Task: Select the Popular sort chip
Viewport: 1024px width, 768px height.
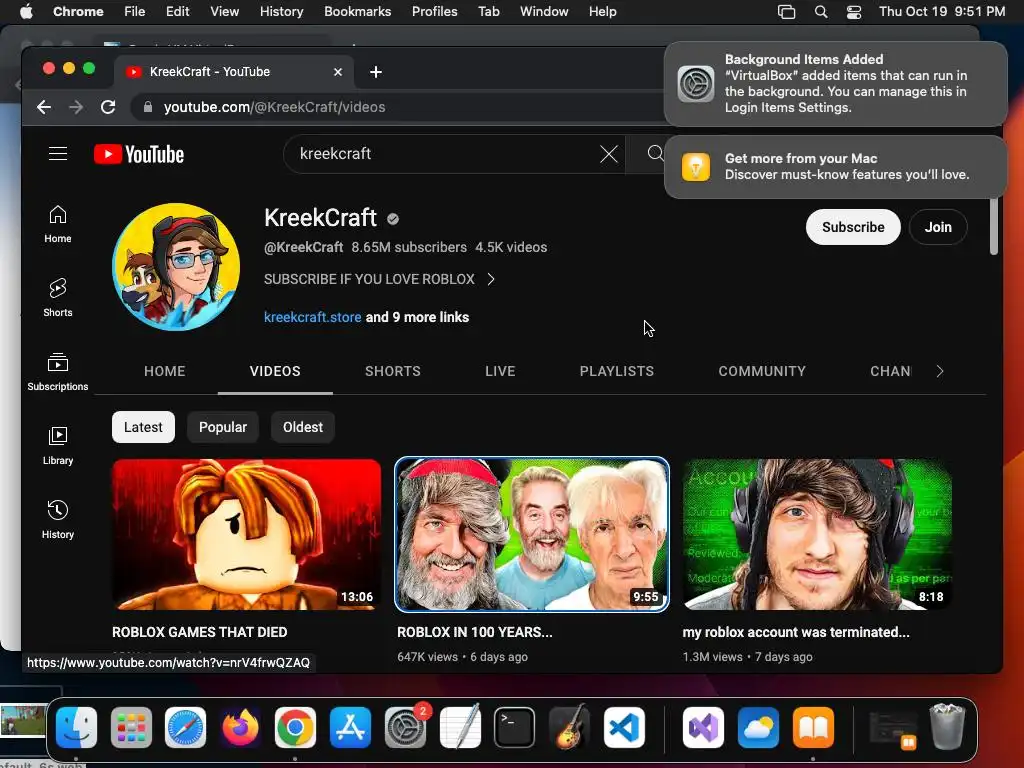Action: (223, 427)
